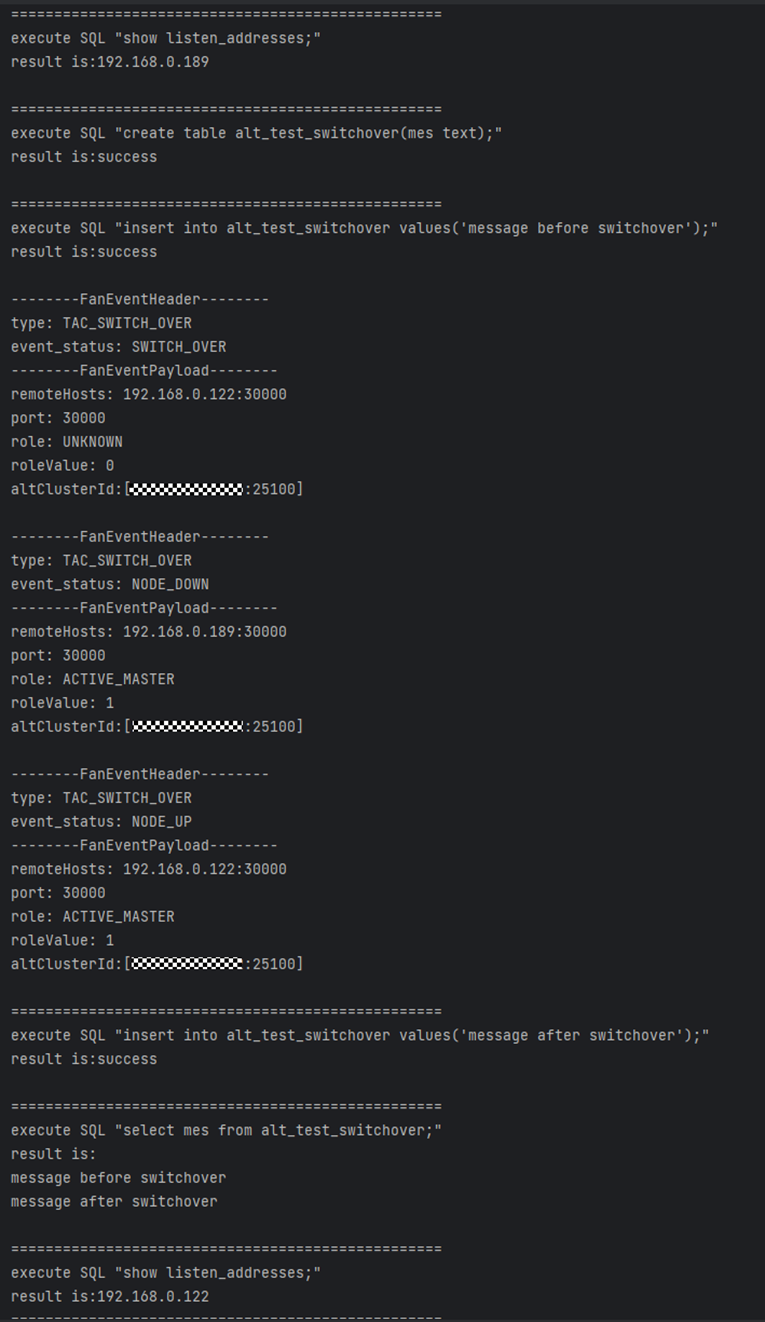
Task: Click the result line showing 192.168.0.122
Action: point(110,1296)
